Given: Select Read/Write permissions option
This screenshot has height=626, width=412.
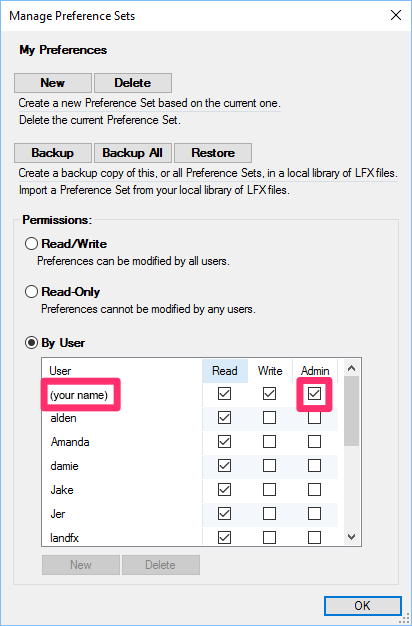Looking at the screenshot, I should pyautogui.click(x=32, y=244).
